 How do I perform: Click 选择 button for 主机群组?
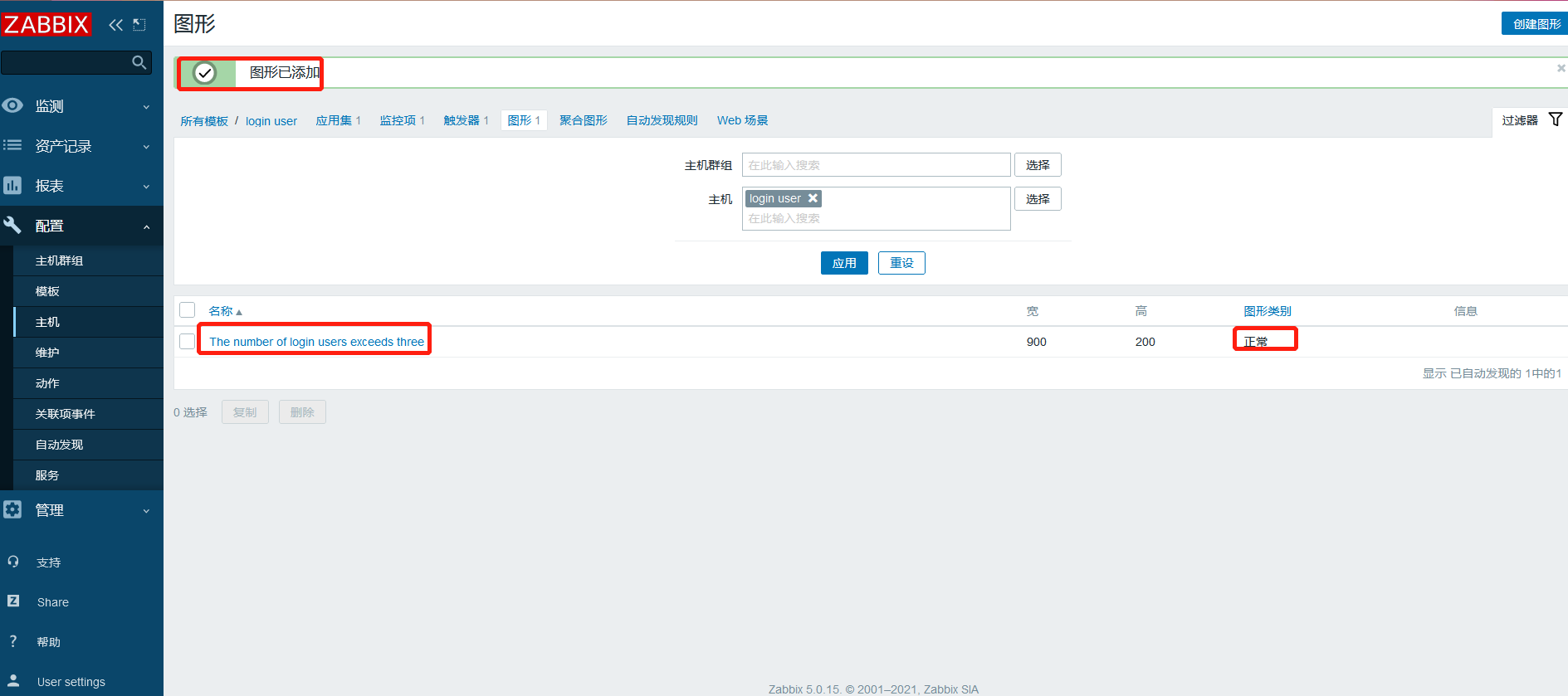1038,165
